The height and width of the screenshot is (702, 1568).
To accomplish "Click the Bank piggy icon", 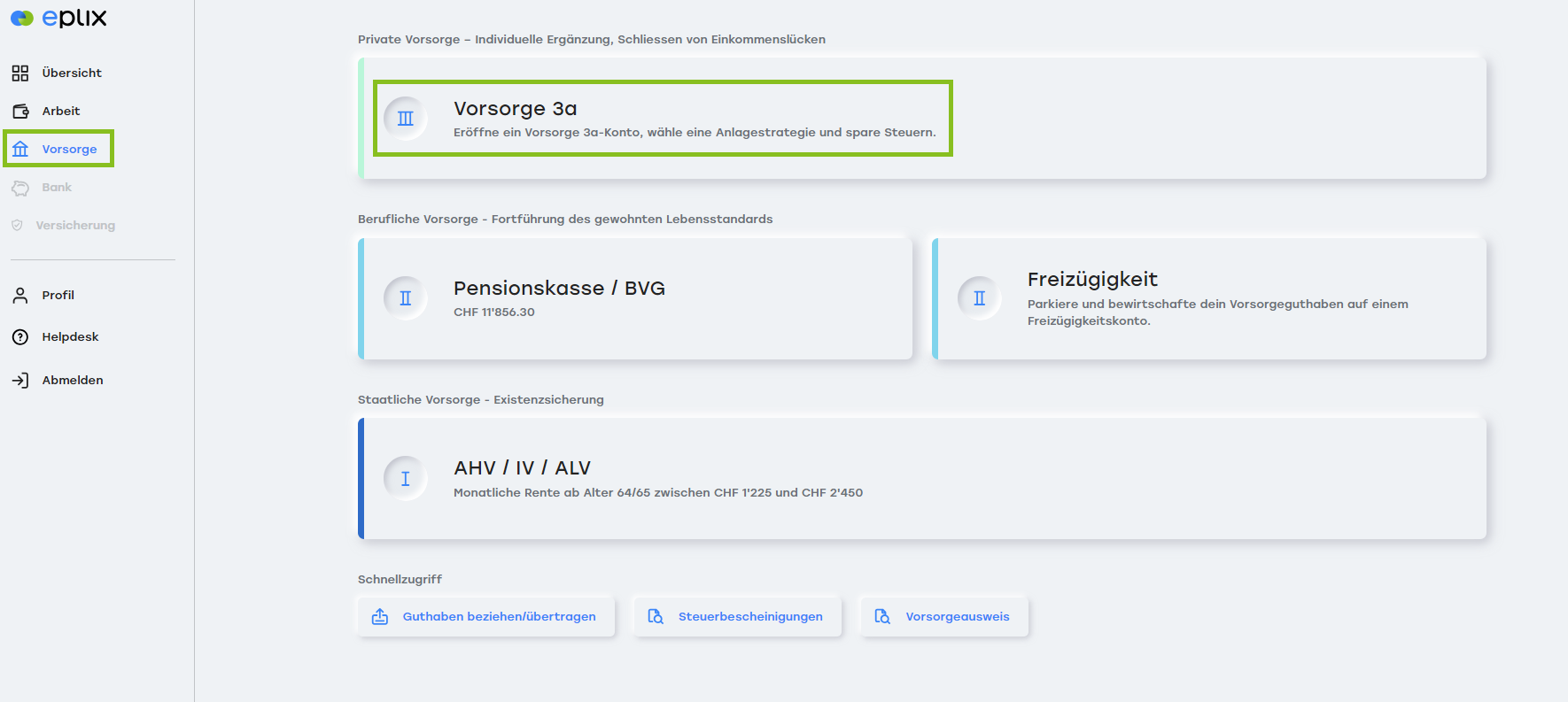I will [x=20, y=188].
